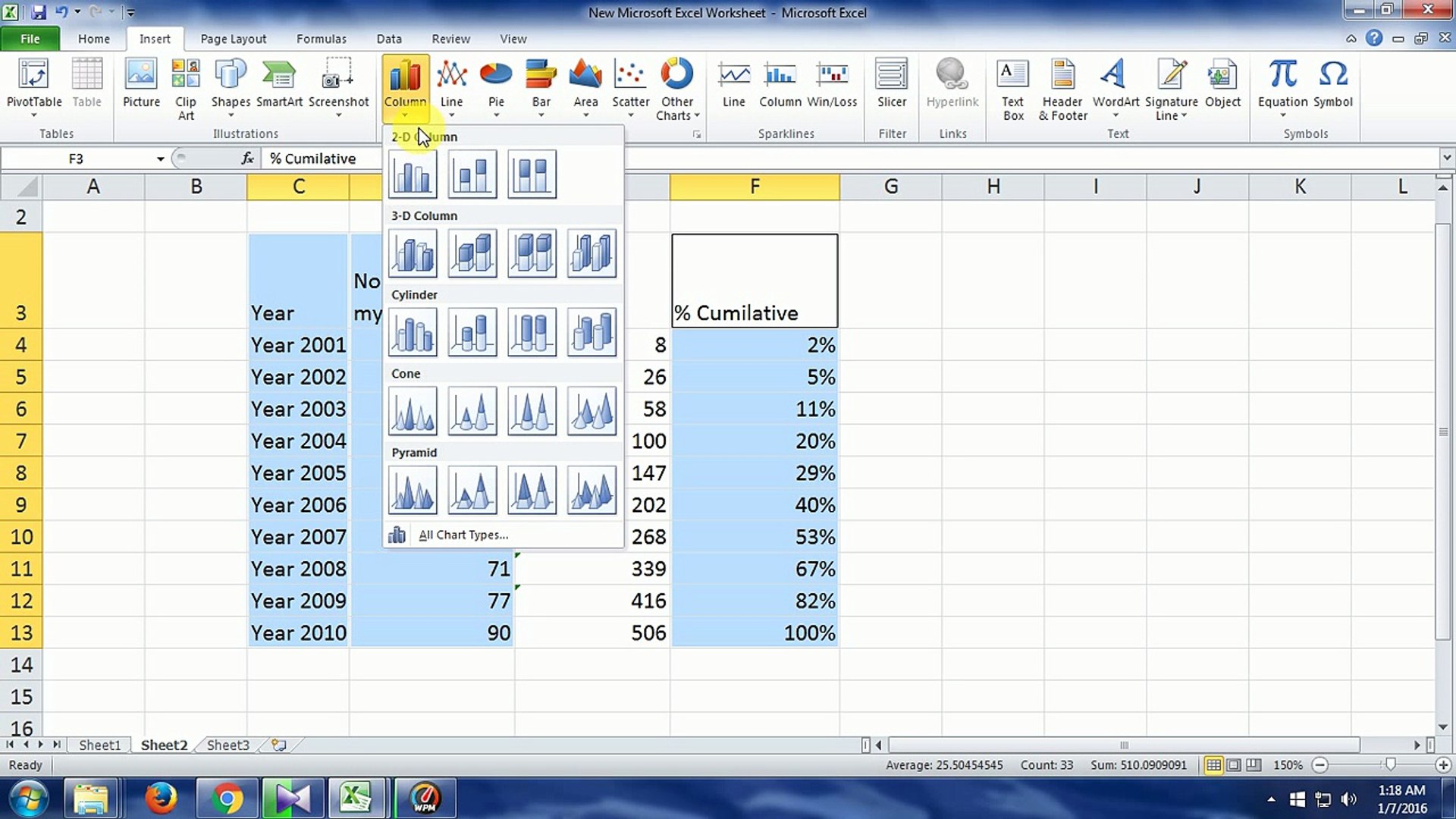Expand the Name Box dropdown

(x=160, y=158)
